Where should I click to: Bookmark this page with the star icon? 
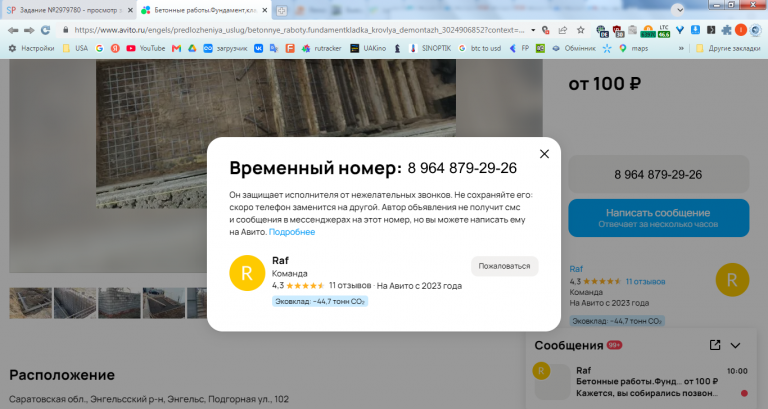[x=580, y=30]
